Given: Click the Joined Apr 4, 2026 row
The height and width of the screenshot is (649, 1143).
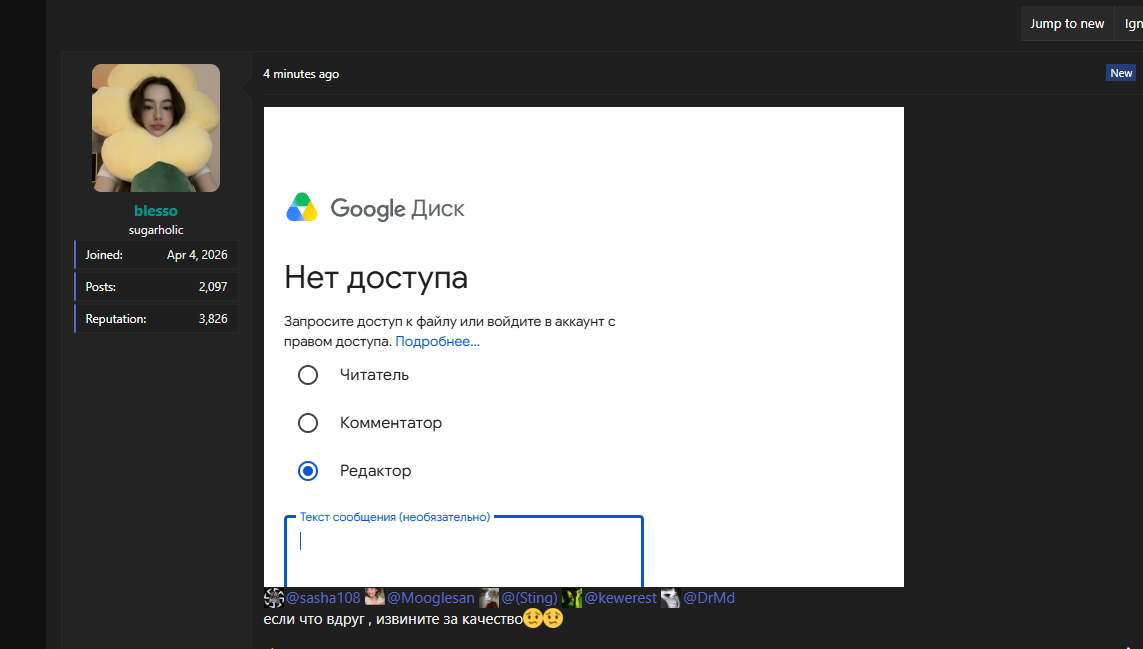Looking at the screenshot, I should [x=156, y=254].
